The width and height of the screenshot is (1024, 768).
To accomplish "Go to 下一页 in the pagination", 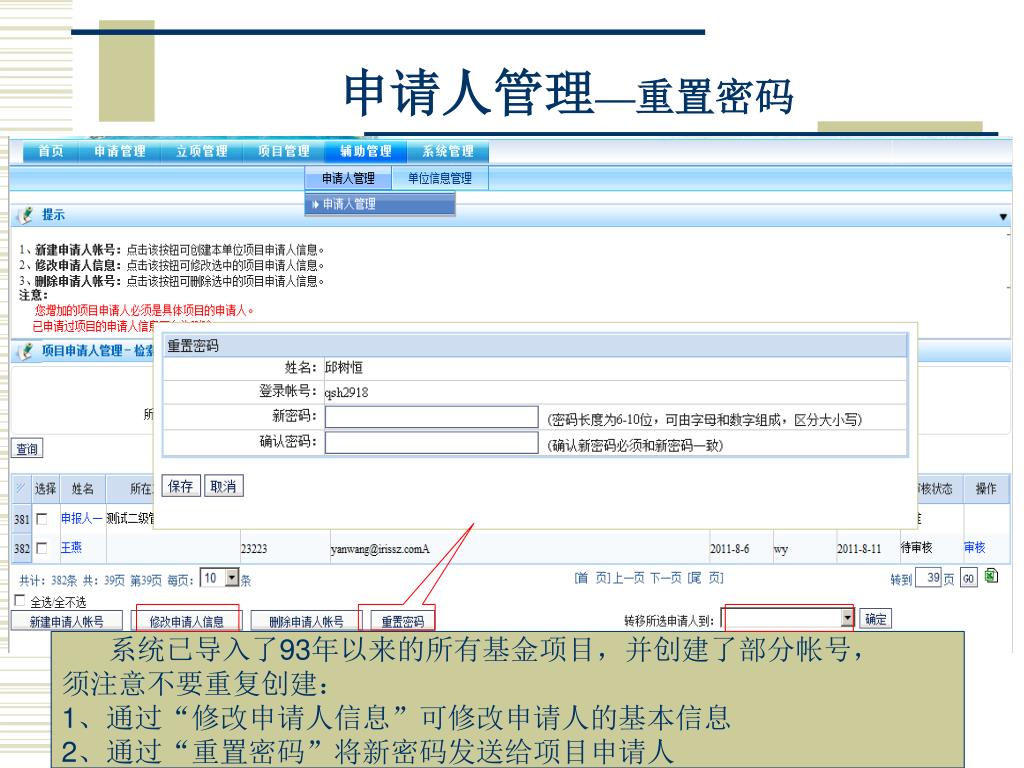I will click(x=665, y=578).
